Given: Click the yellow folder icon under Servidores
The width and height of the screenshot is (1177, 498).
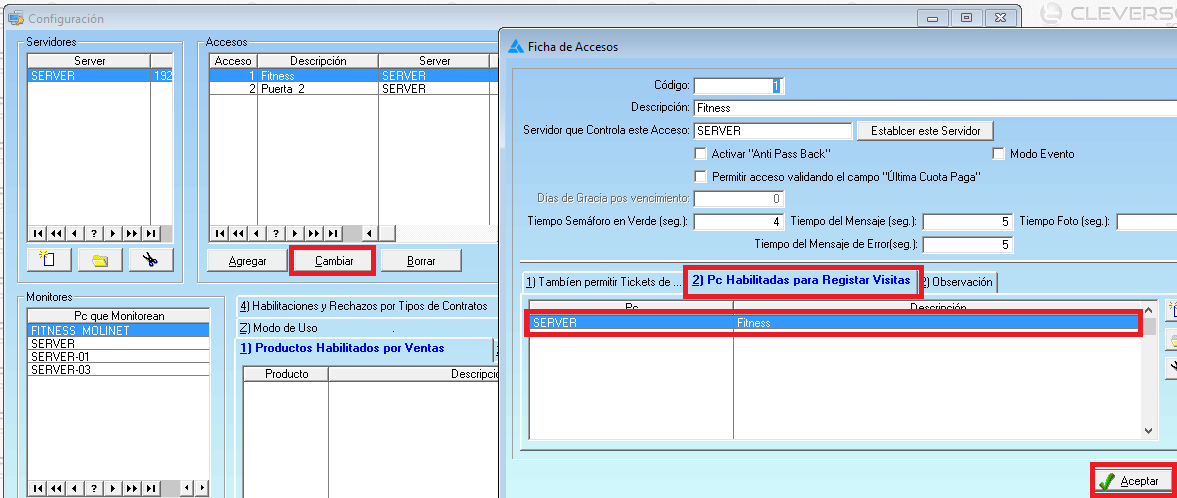Looking at the screenshot, I should [x=99, y=260].
